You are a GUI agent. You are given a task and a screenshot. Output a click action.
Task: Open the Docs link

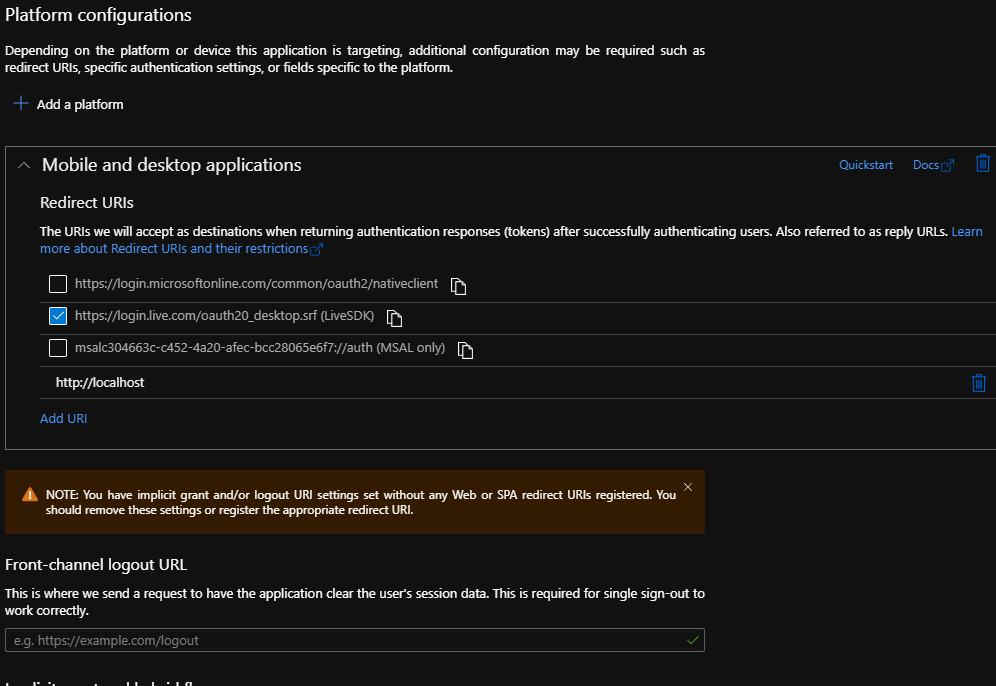coord(925,165)
